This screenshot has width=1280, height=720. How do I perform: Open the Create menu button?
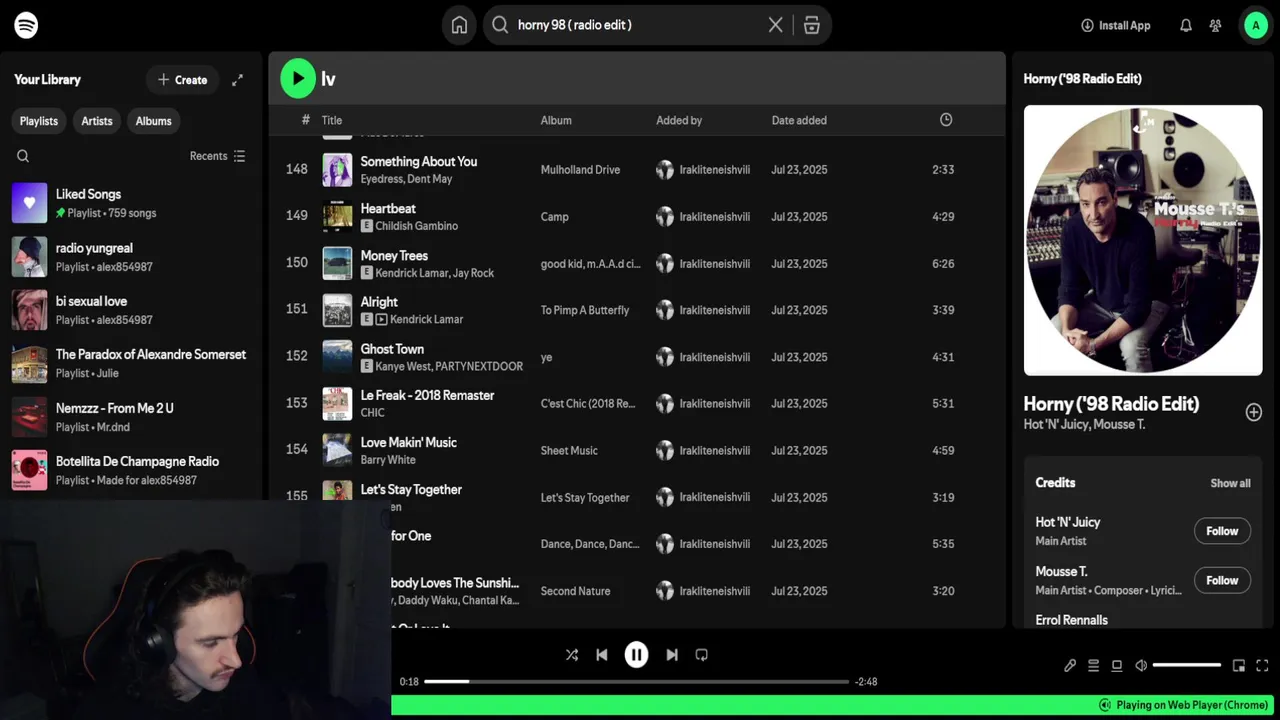182,80
